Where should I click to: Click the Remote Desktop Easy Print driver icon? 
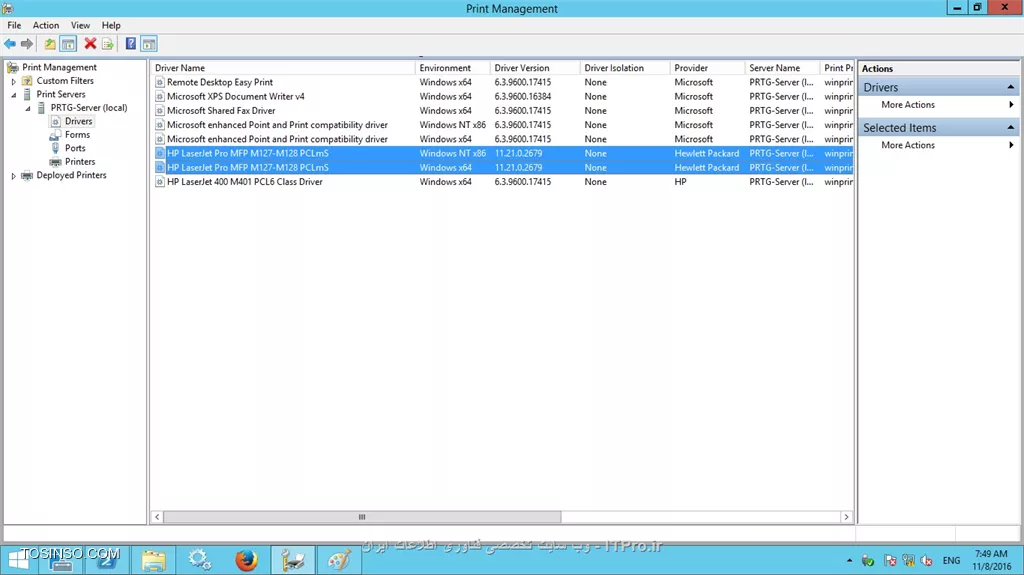[159, 82]
